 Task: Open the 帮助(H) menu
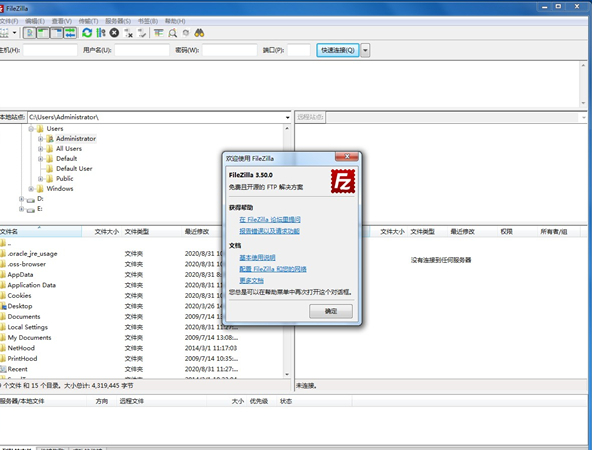point(175,21)
